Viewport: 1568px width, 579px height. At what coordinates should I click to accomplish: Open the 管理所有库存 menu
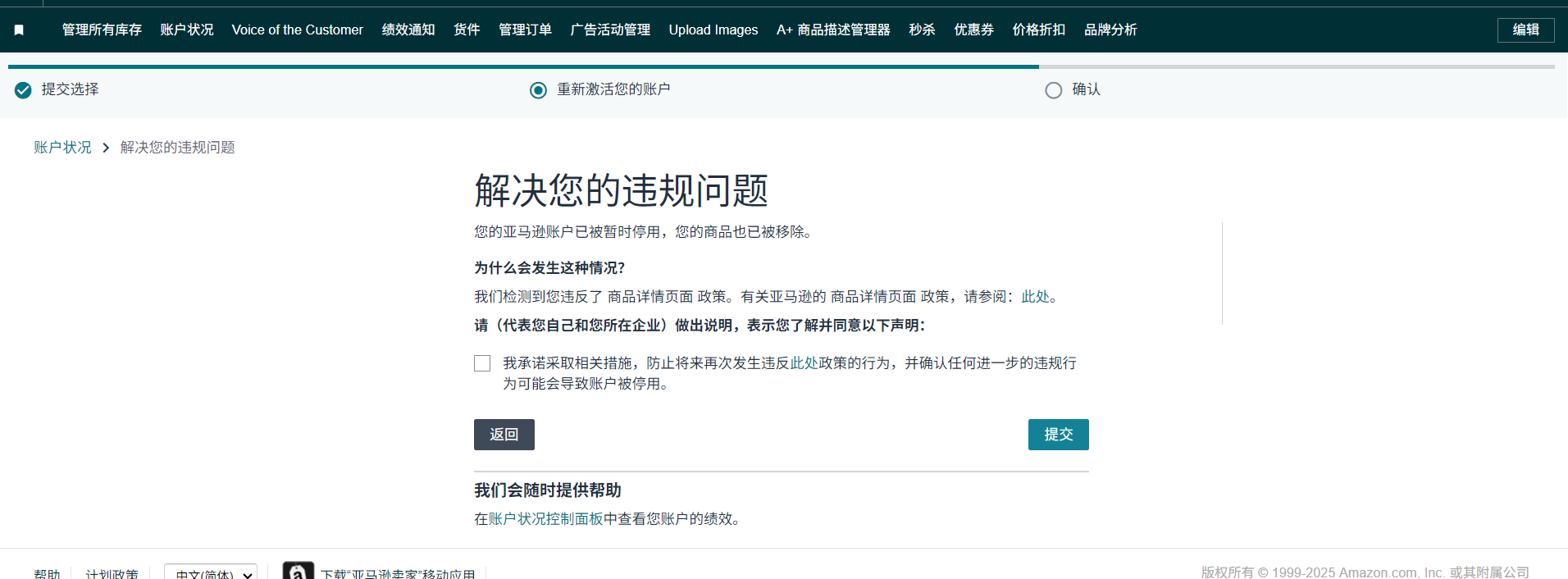pyautogui.click(x=102, y=30)
